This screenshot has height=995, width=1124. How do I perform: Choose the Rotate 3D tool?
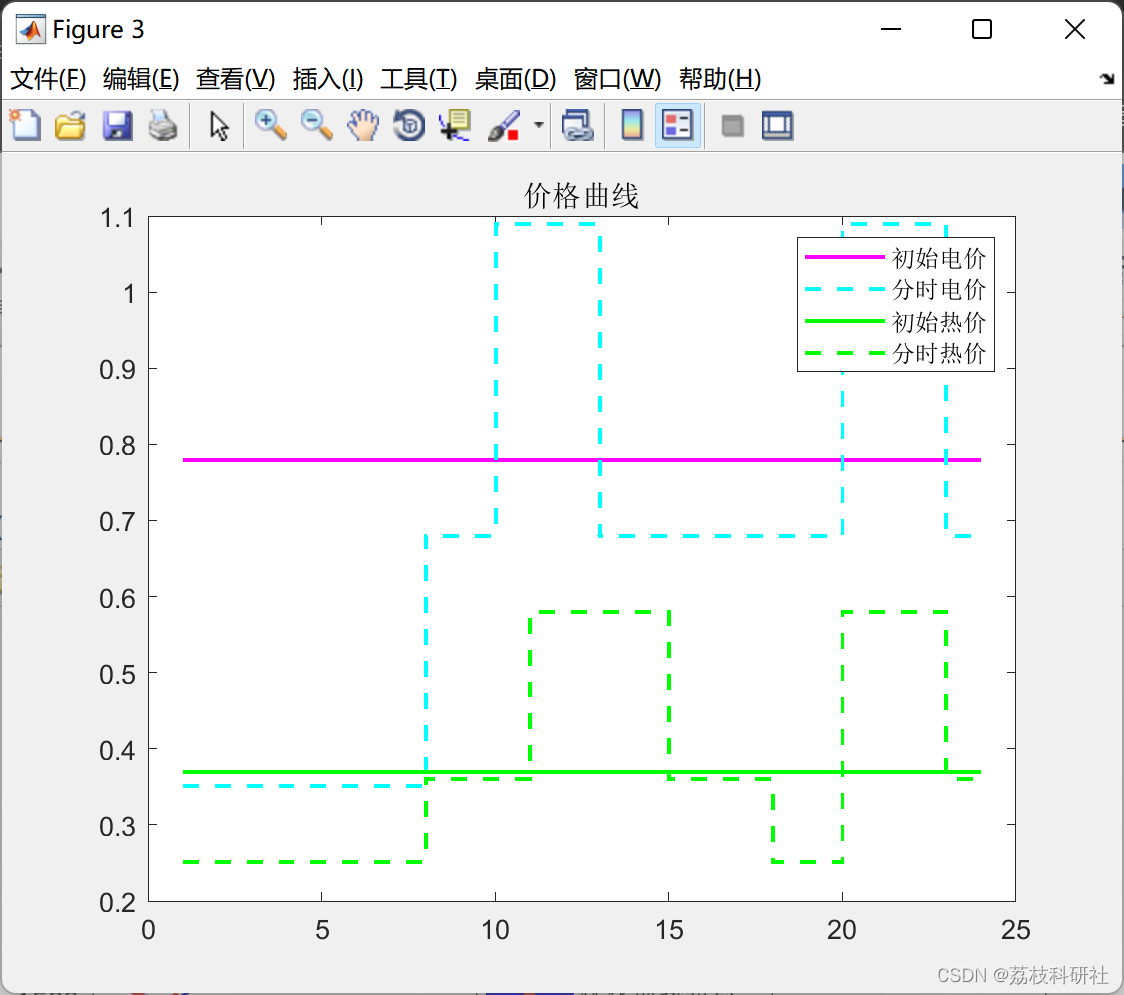click(409, 125)
